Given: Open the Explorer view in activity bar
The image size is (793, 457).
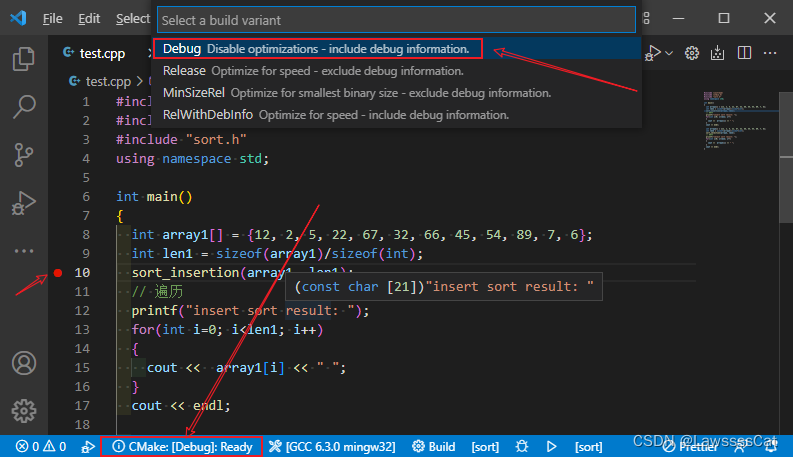Looking at the screenshot, I should click(x=23, y=59).
